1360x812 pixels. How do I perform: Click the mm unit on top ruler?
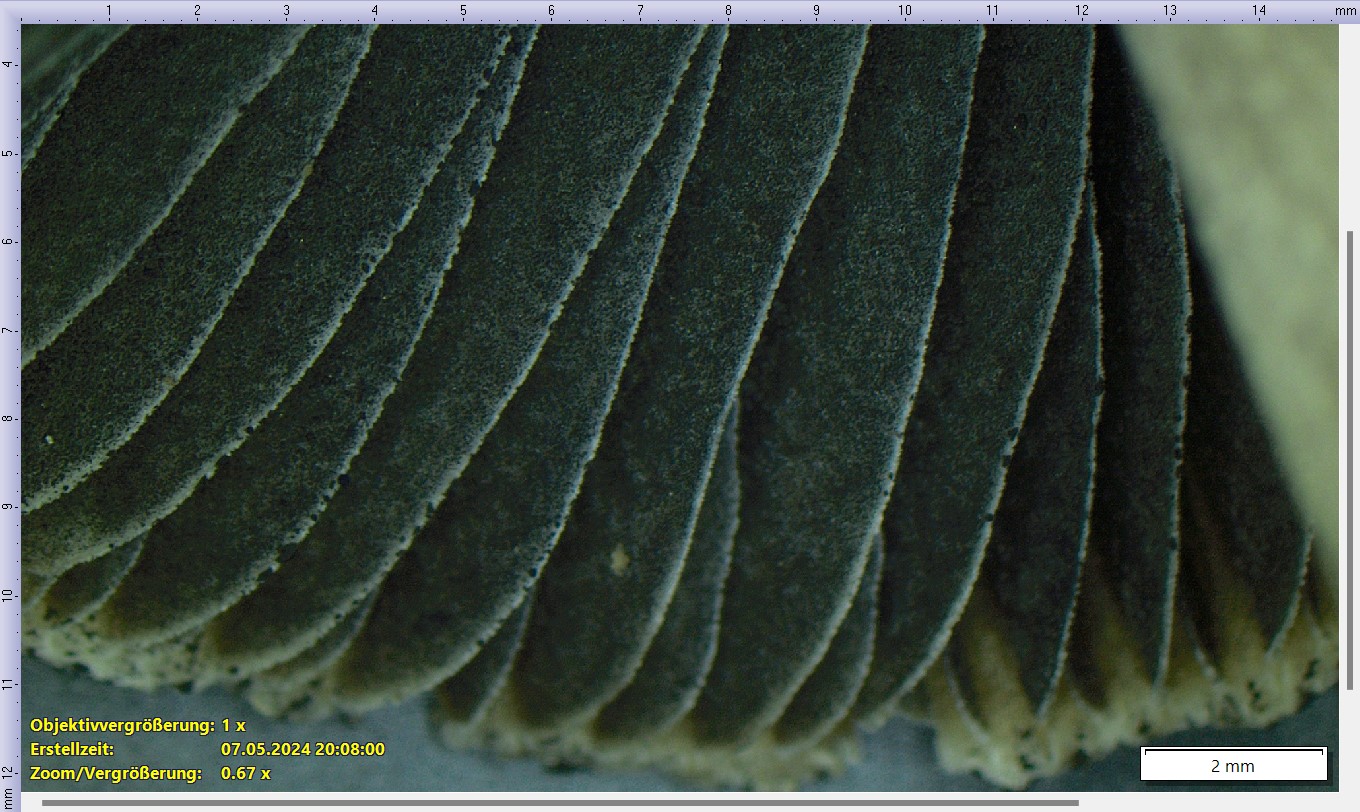pos(1345,10)
